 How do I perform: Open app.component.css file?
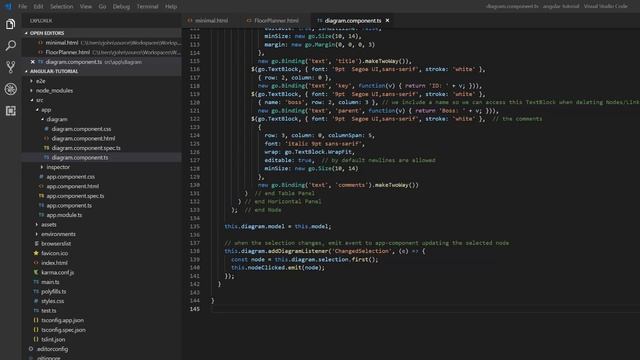pyautogui.click(x=71, y=177)
